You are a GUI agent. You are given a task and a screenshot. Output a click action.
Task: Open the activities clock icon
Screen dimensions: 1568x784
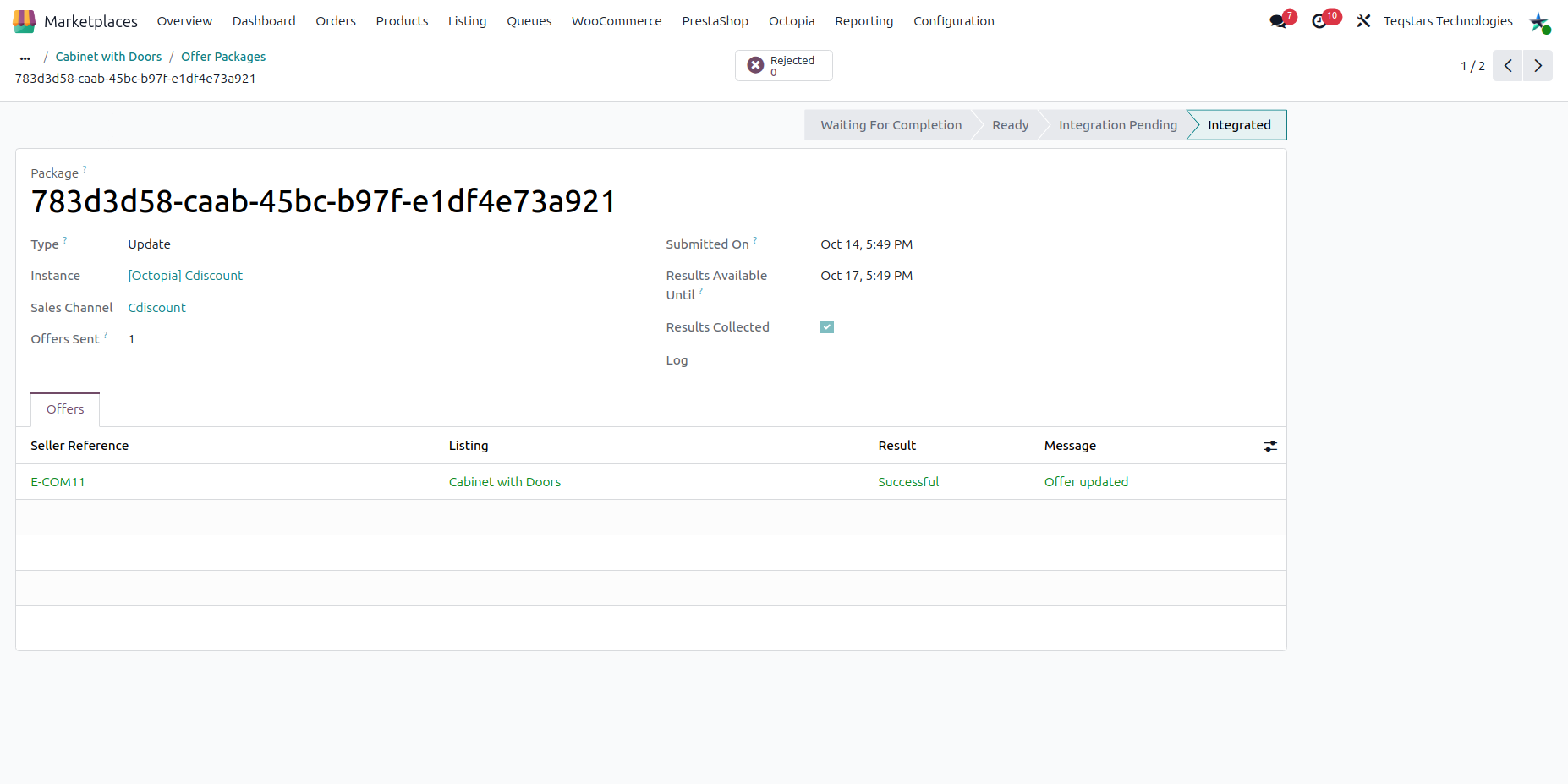[1319, 21]
